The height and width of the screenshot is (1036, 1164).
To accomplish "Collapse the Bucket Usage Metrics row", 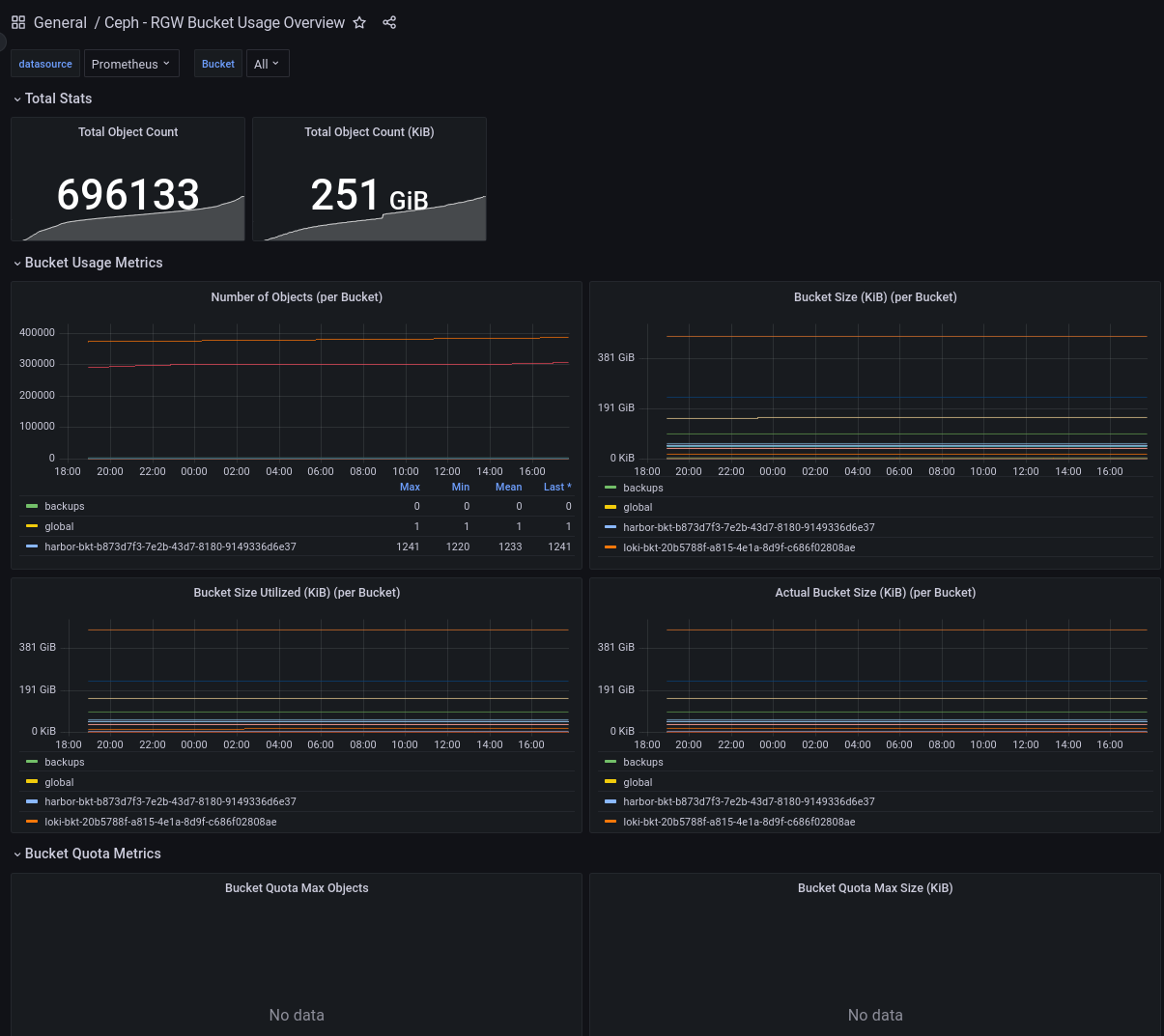I will click(87, 263).
